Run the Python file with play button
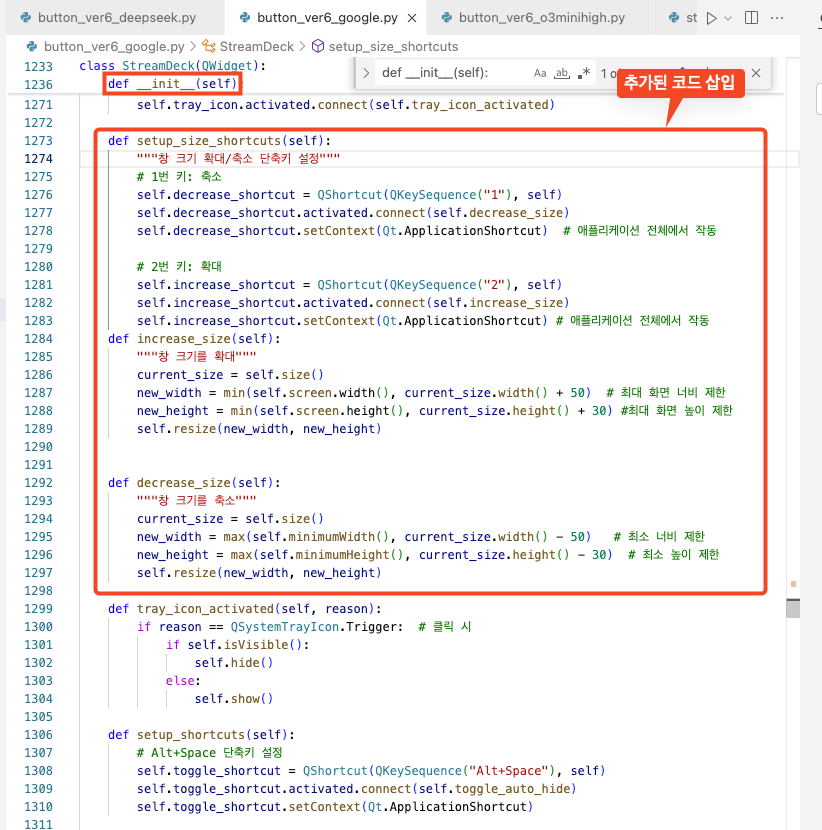Screen dimensions: 822x830 [x=712, y=18]
